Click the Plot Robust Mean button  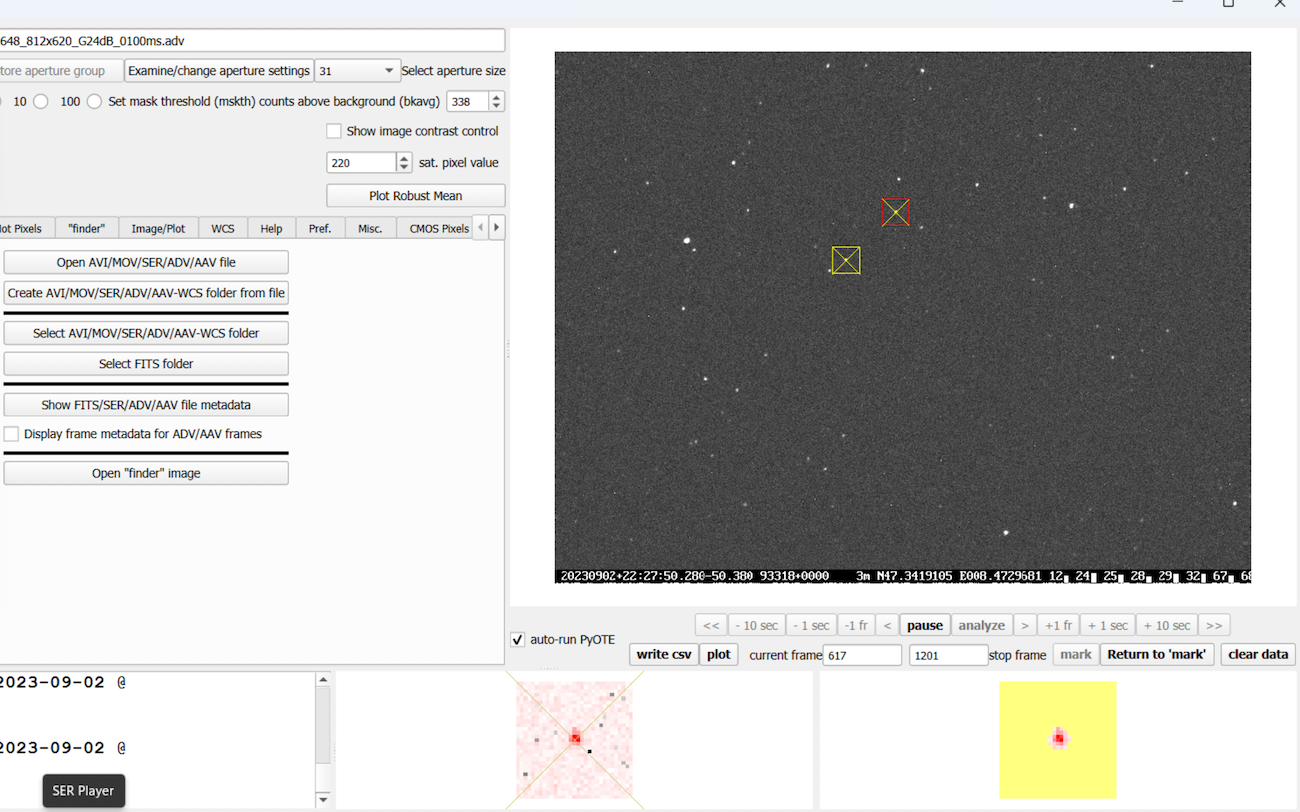(x=415, y=195)
